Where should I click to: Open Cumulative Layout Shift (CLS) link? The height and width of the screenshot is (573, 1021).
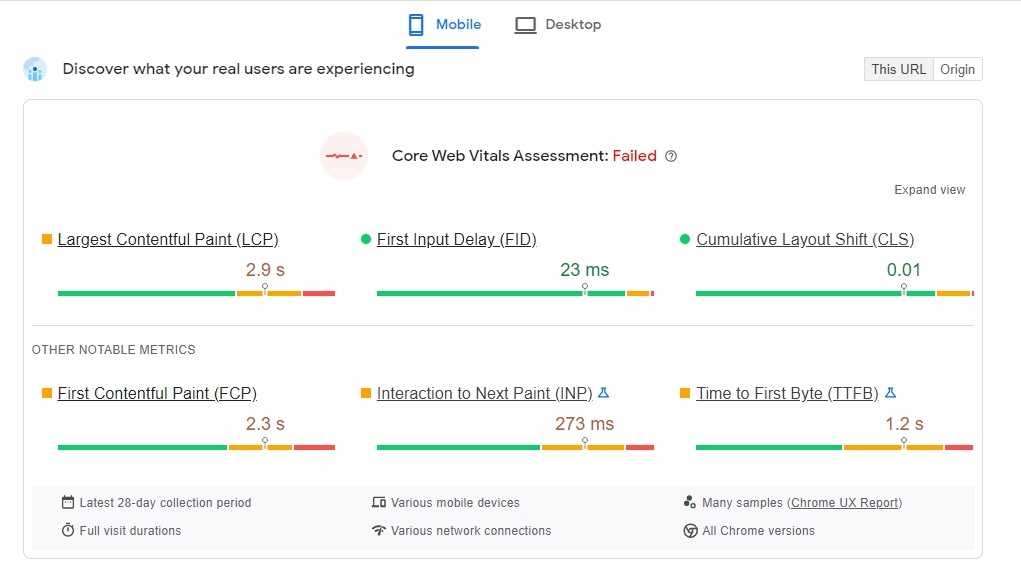coord(805,240)
